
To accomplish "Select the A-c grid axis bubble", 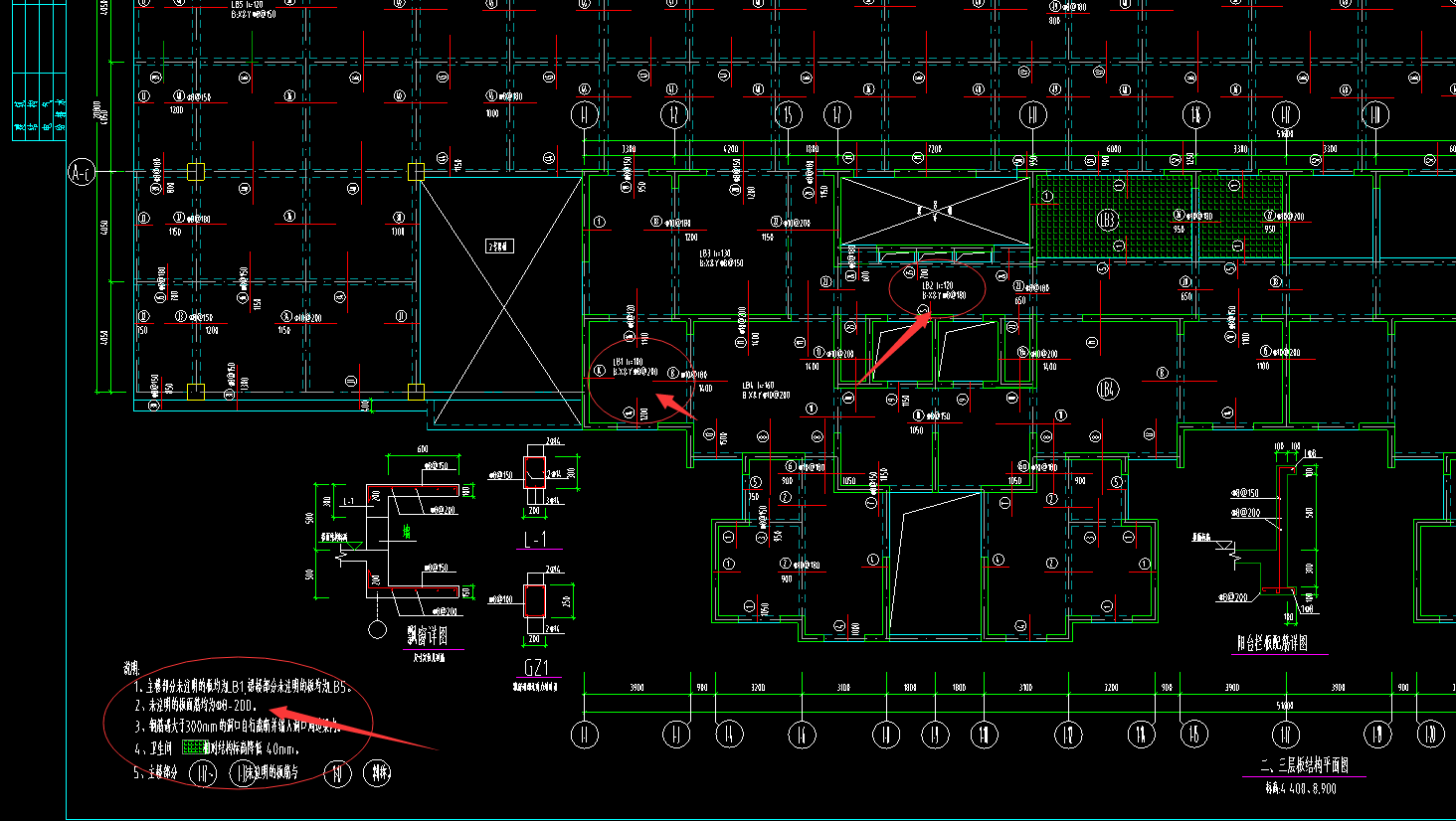I will [x=82, y=174].
